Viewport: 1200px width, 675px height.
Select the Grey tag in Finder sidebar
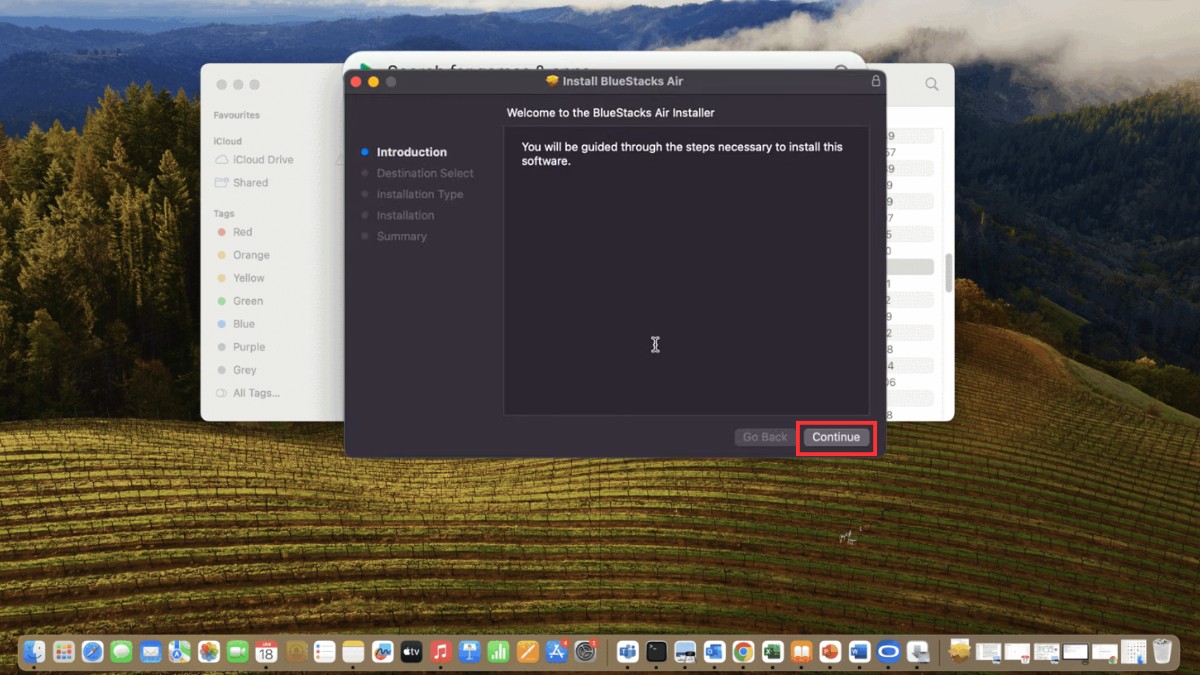point(237,370)
